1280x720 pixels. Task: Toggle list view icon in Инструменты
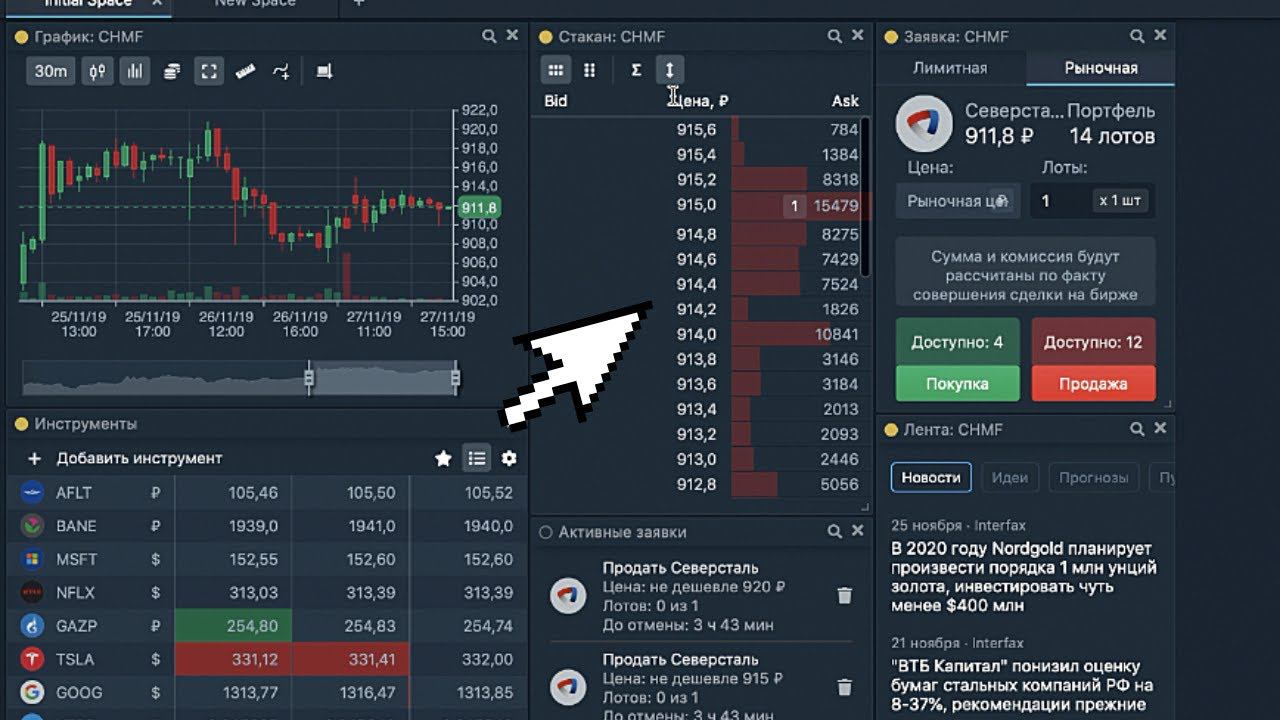477,458
